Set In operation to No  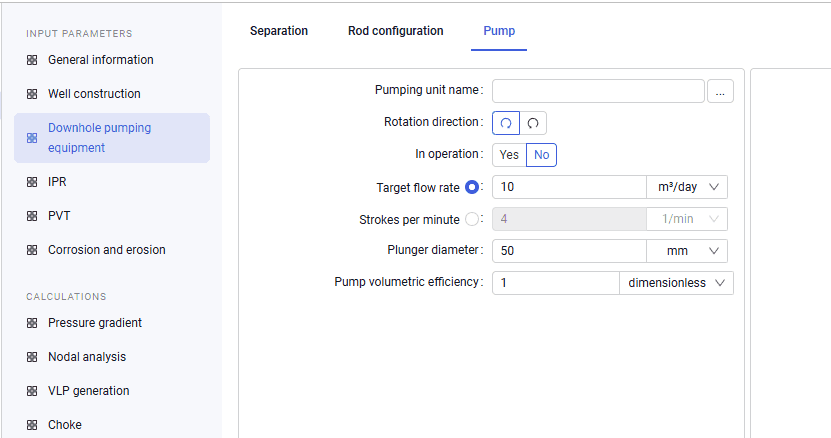point(542,155)
